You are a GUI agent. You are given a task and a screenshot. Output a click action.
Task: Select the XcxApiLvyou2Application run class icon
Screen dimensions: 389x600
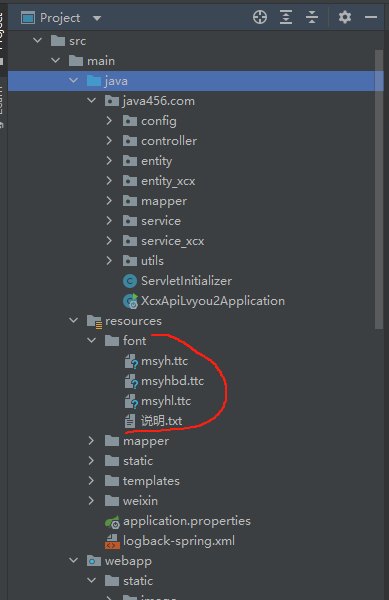pyautogui.click(x=130, y=301)
